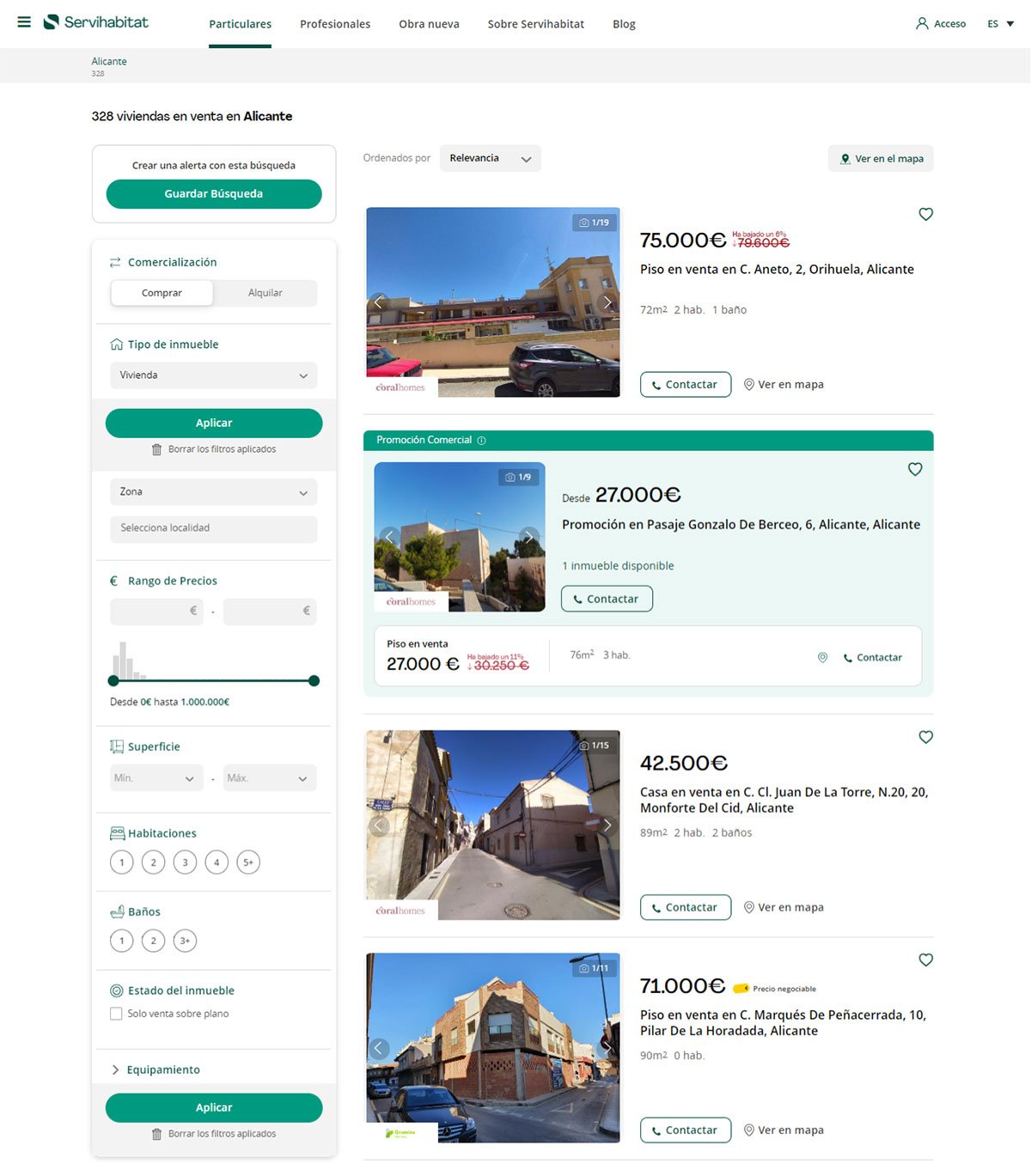This screenshot has width=1031, height=1176.
Task: Enable Solo venta sobre plano
Action: point(116,1014)
